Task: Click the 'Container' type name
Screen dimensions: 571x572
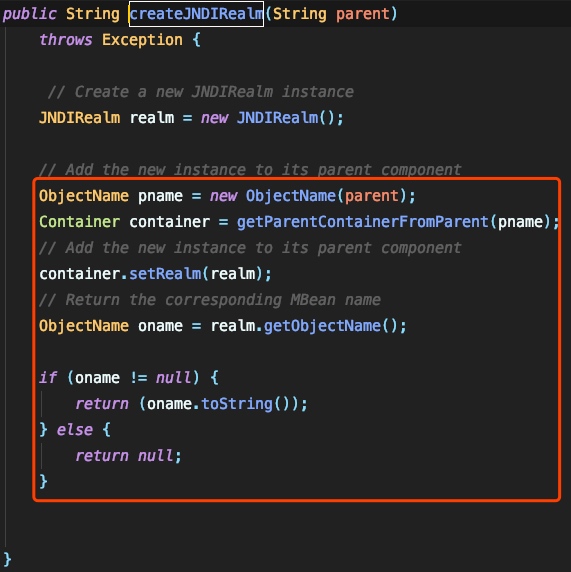Action: pos(80,222)
